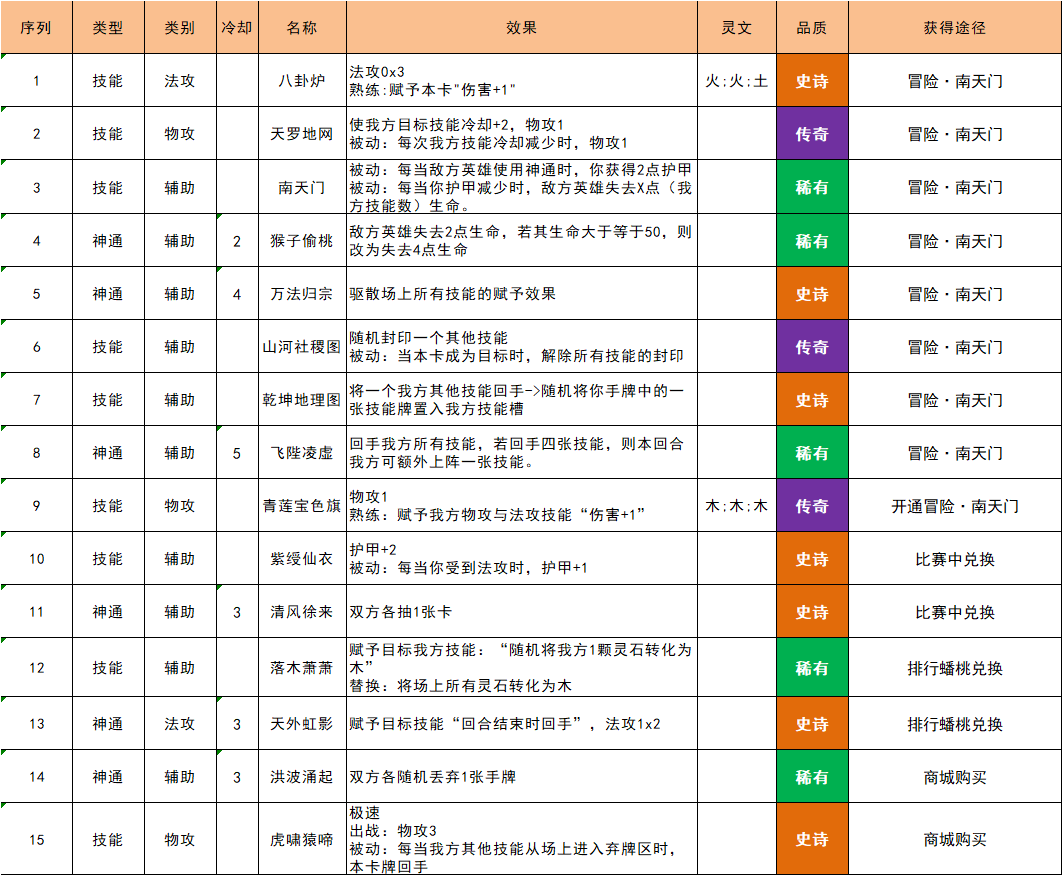
Task: Click the green 稀有 cell for 南天门
Action: click(x=812, y=187)
